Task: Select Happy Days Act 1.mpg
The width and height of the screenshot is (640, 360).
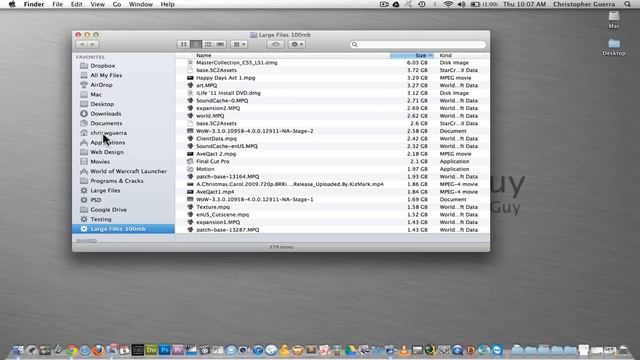Action: 332,78
